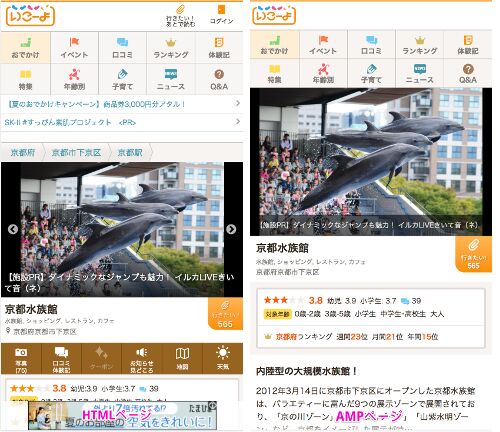Image resolution: width=500 pixels, height=432 pixels.
Task: Open 体験記 in the HTML page menu
Action: coord(219,48)
